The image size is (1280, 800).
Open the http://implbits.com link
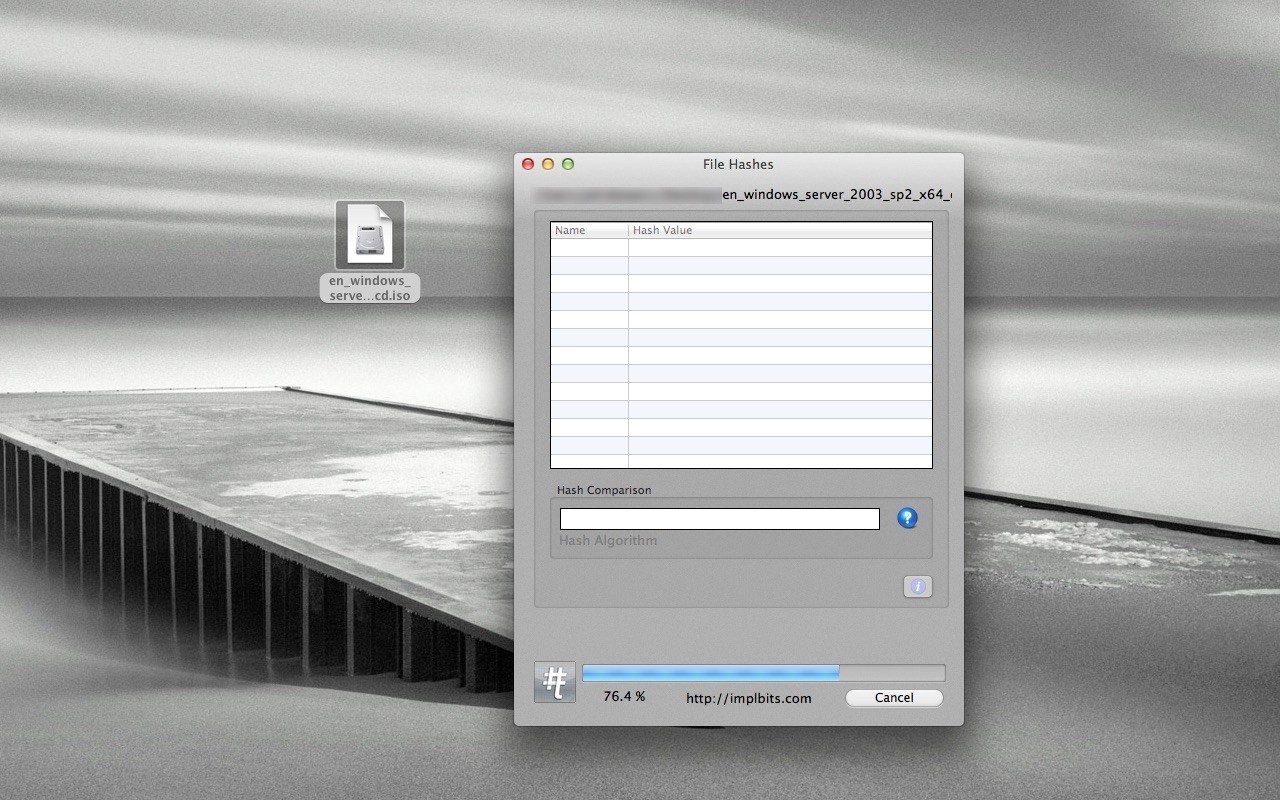748,698
